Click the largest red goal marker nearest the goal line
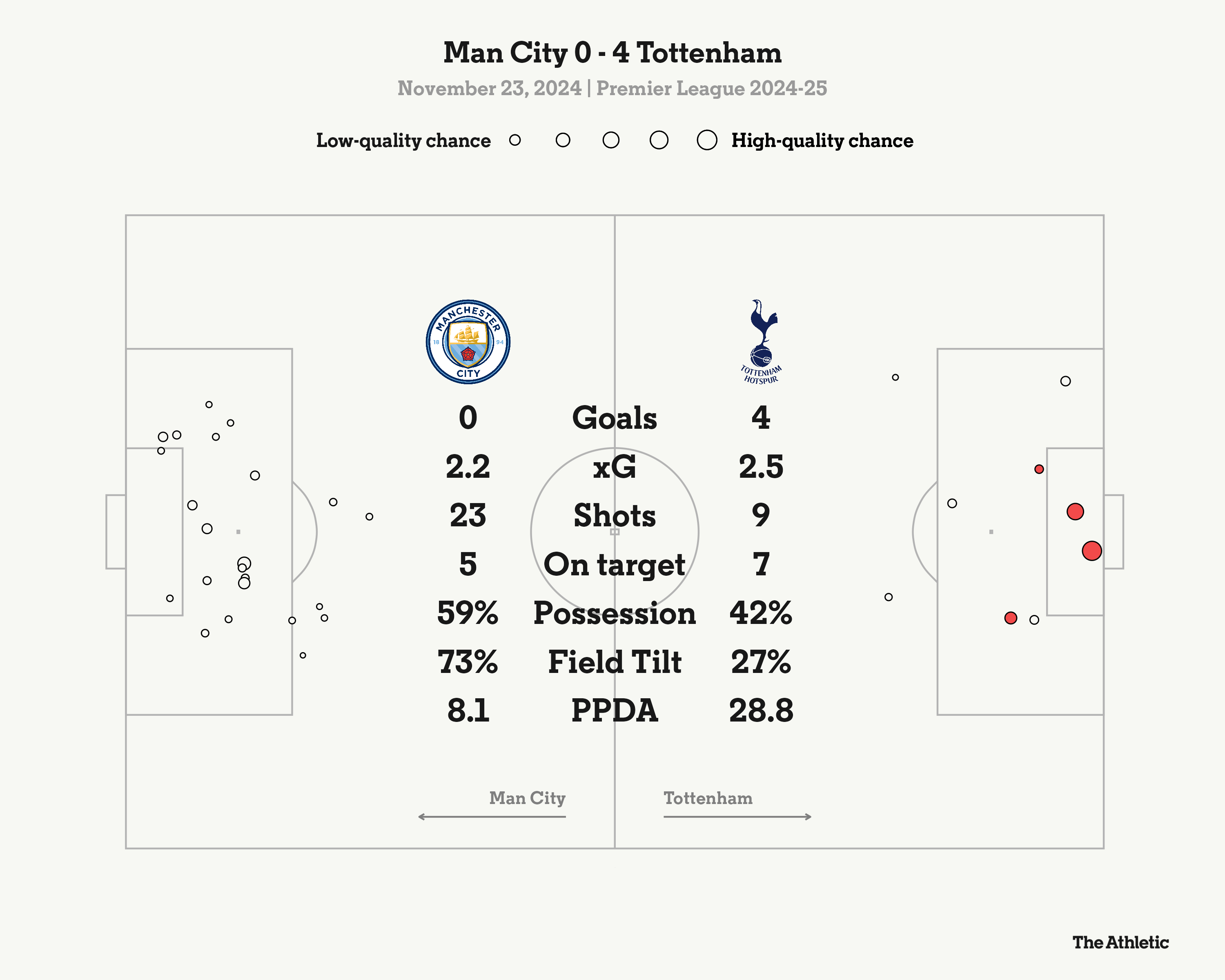 (1091, 550)
